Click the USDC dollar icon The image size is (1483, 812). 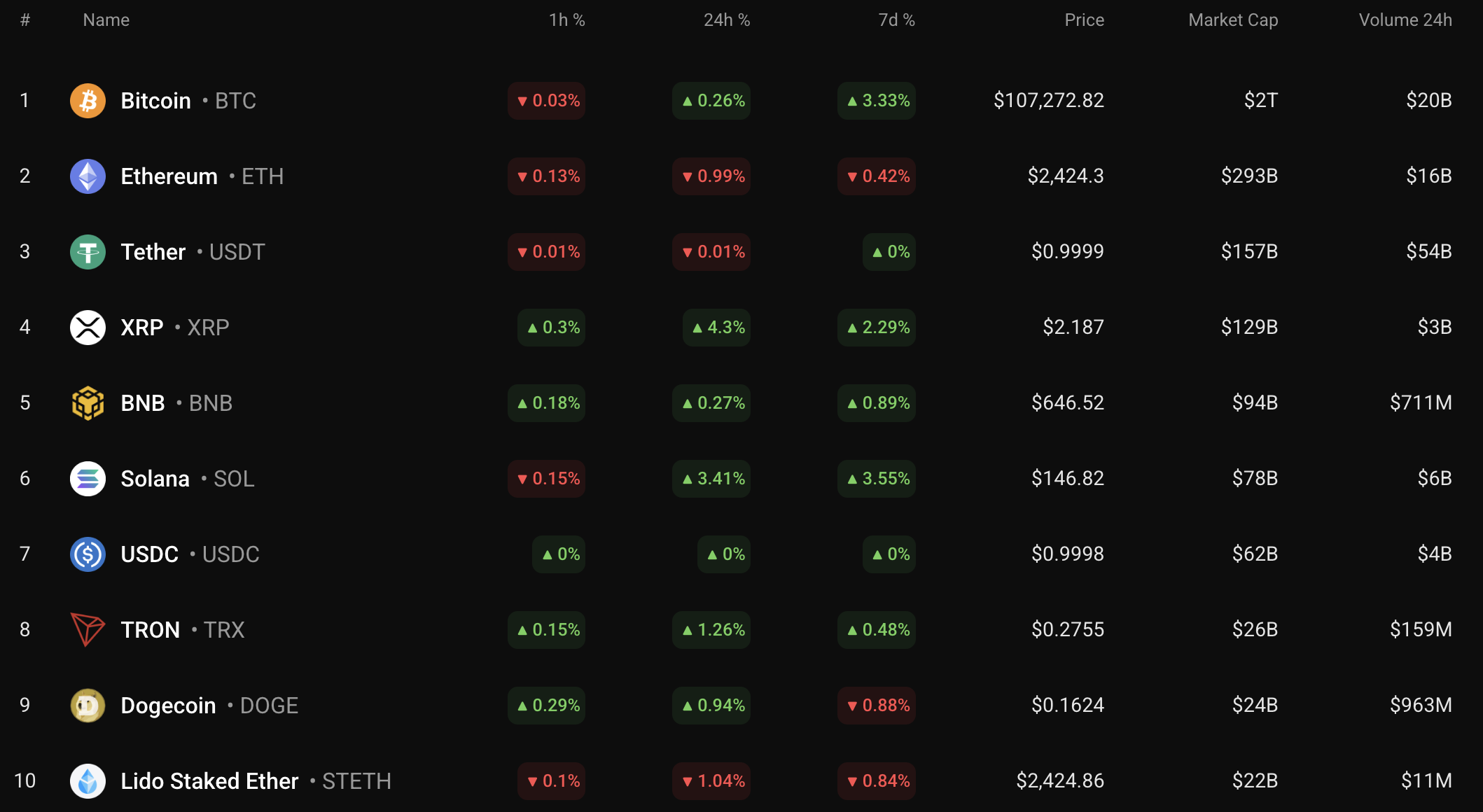[88, 554]
